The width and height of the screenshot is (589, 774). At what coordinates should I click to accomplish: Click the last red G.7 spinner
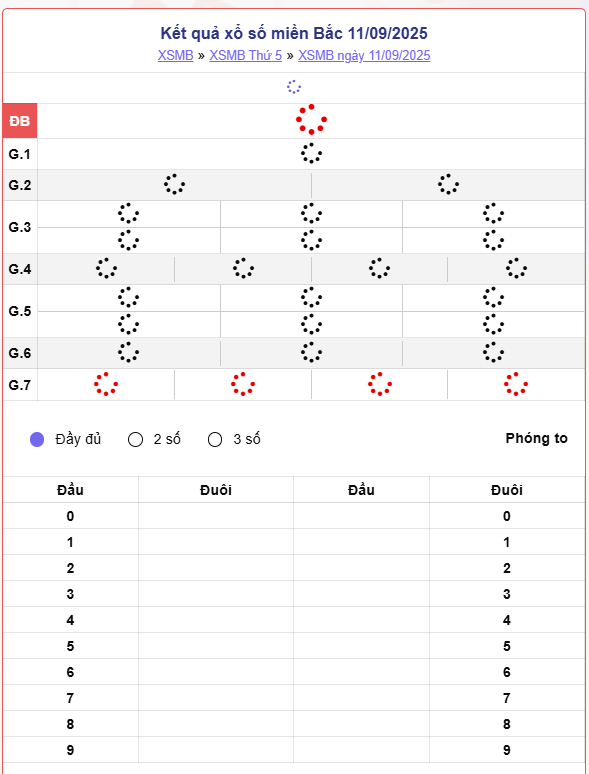516,384
